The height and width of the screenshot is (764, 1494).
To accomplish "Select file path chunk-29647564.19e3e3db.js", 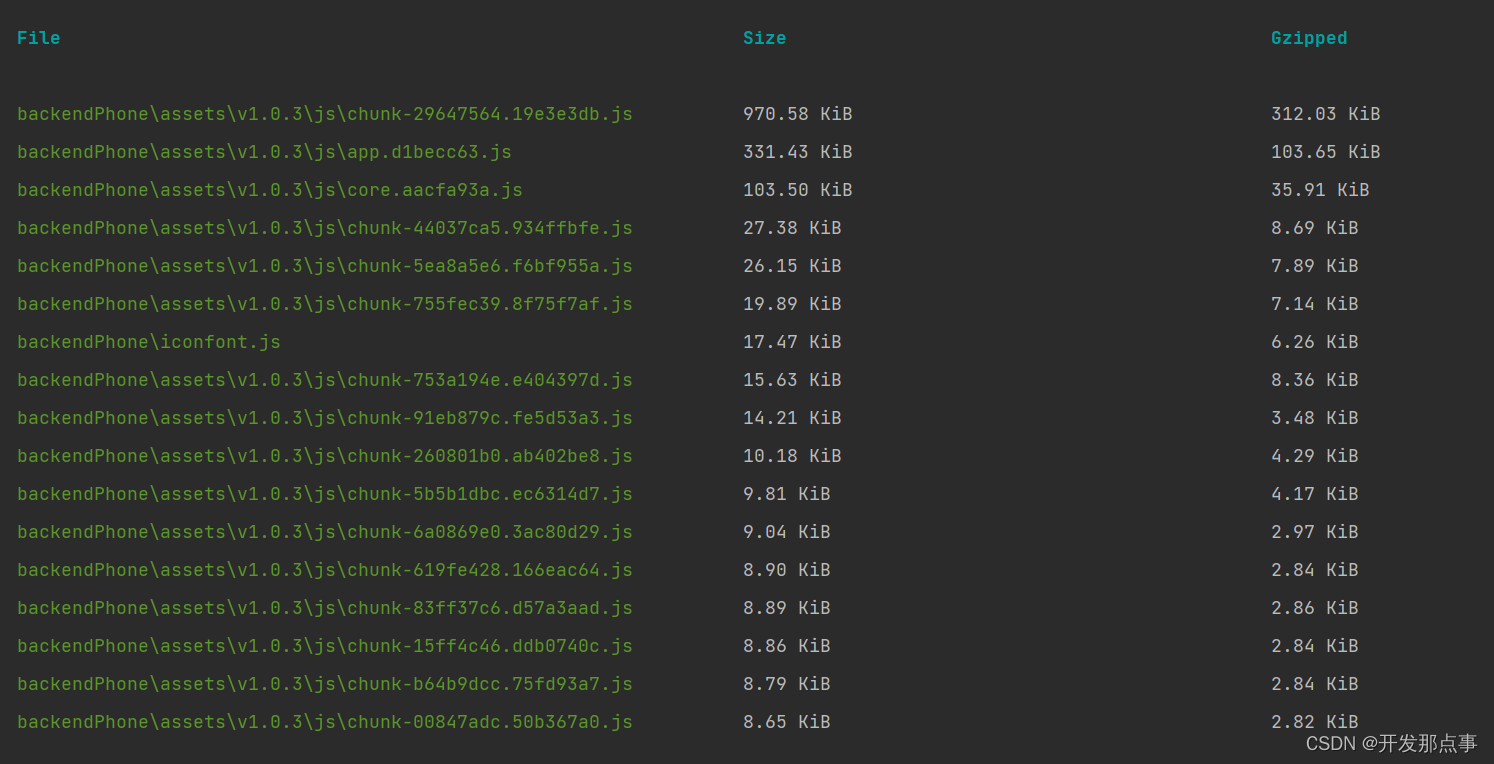I will 325,114.
